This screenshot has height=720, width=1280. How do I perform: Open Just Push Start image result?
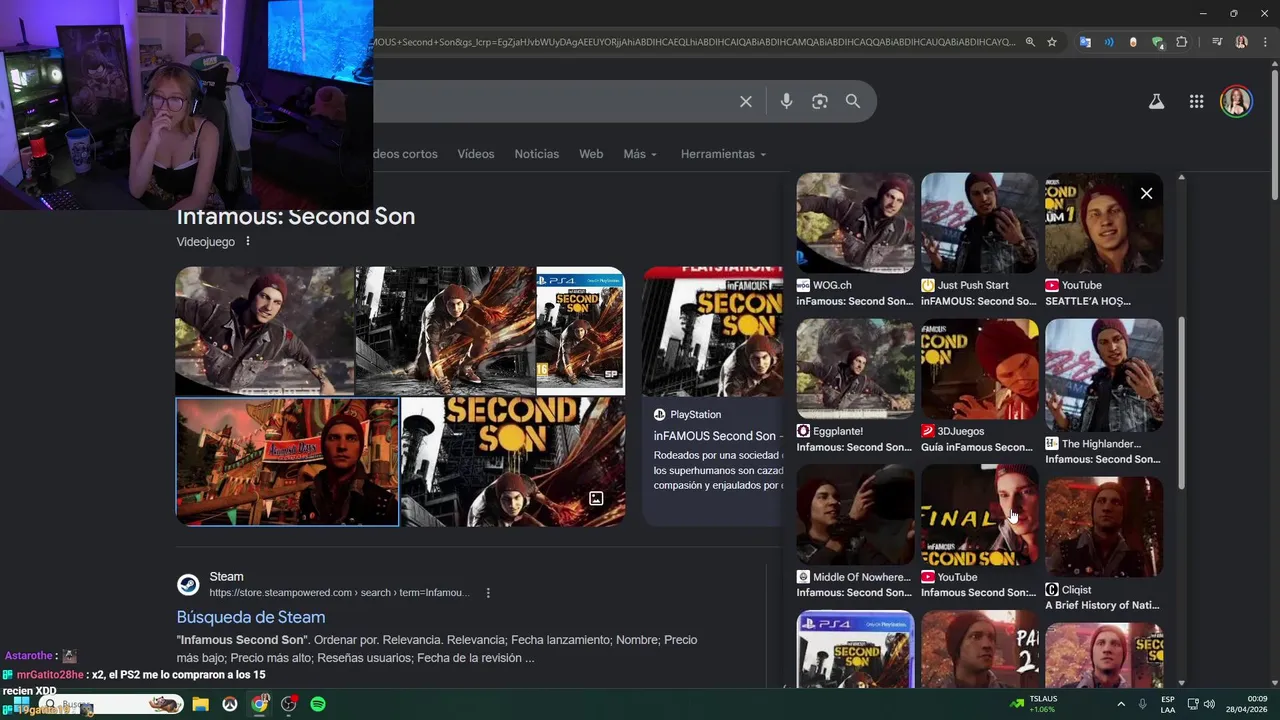point(979,240)
